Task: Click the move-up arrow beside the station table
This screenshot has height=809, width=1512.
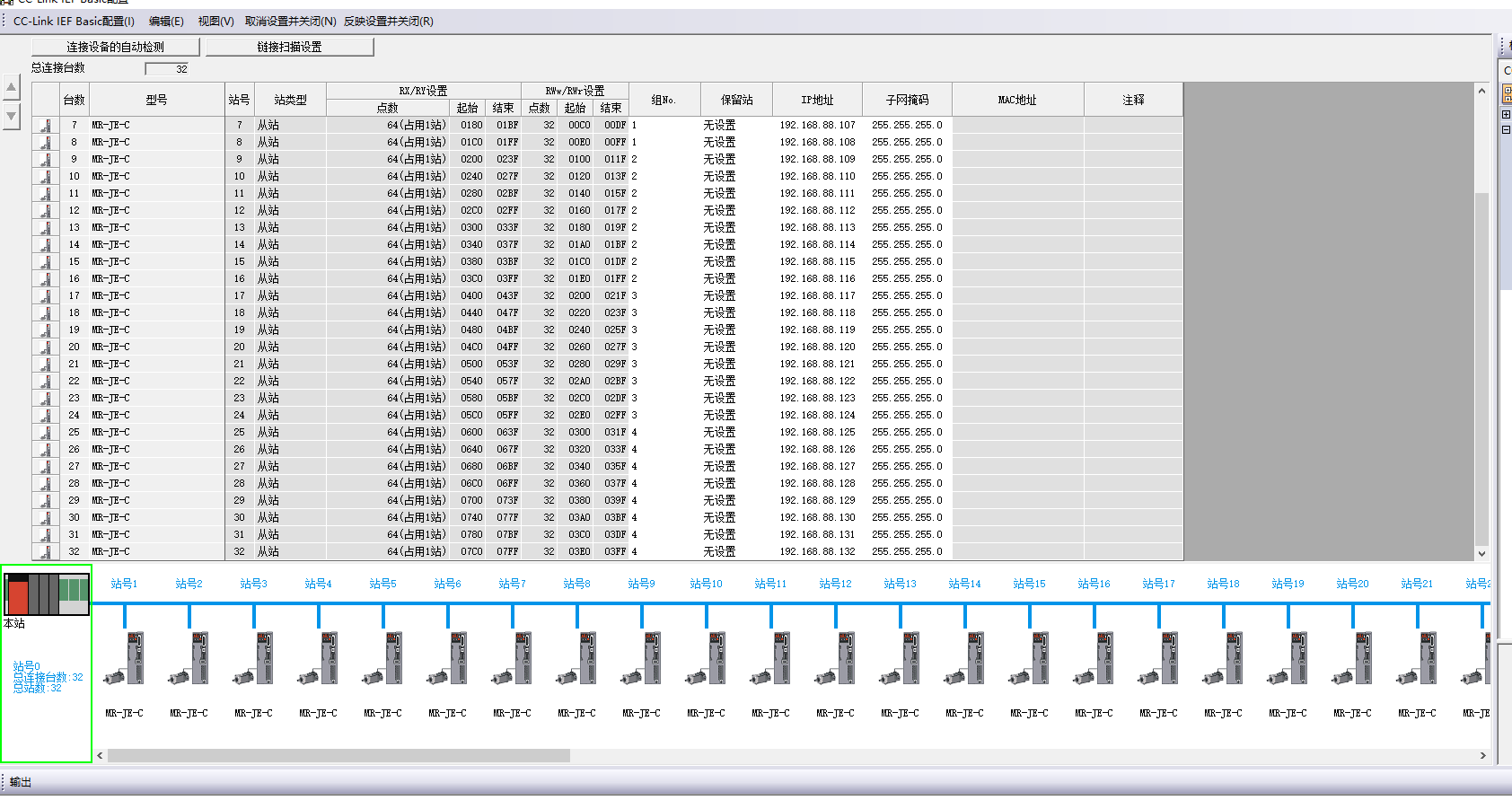Action: (x=12, y=87)
